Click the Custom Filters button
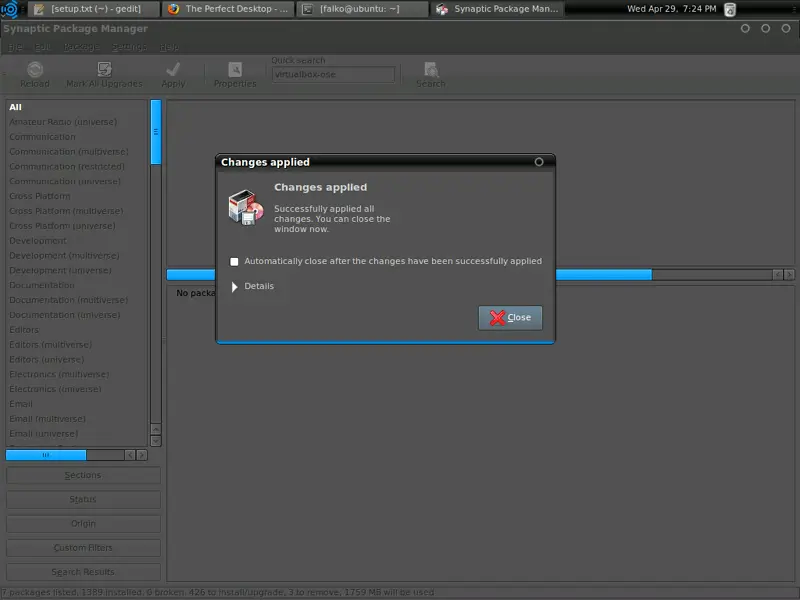This screenshot has height=600, width=800. tap(83, 548)
